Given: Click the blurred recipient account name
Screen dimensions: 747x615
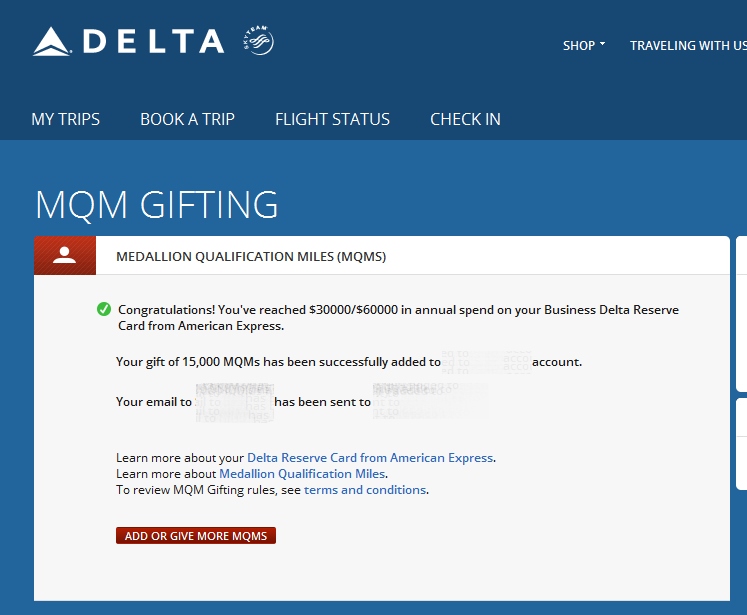Looking at the screenshot, I should click(486, 362).
